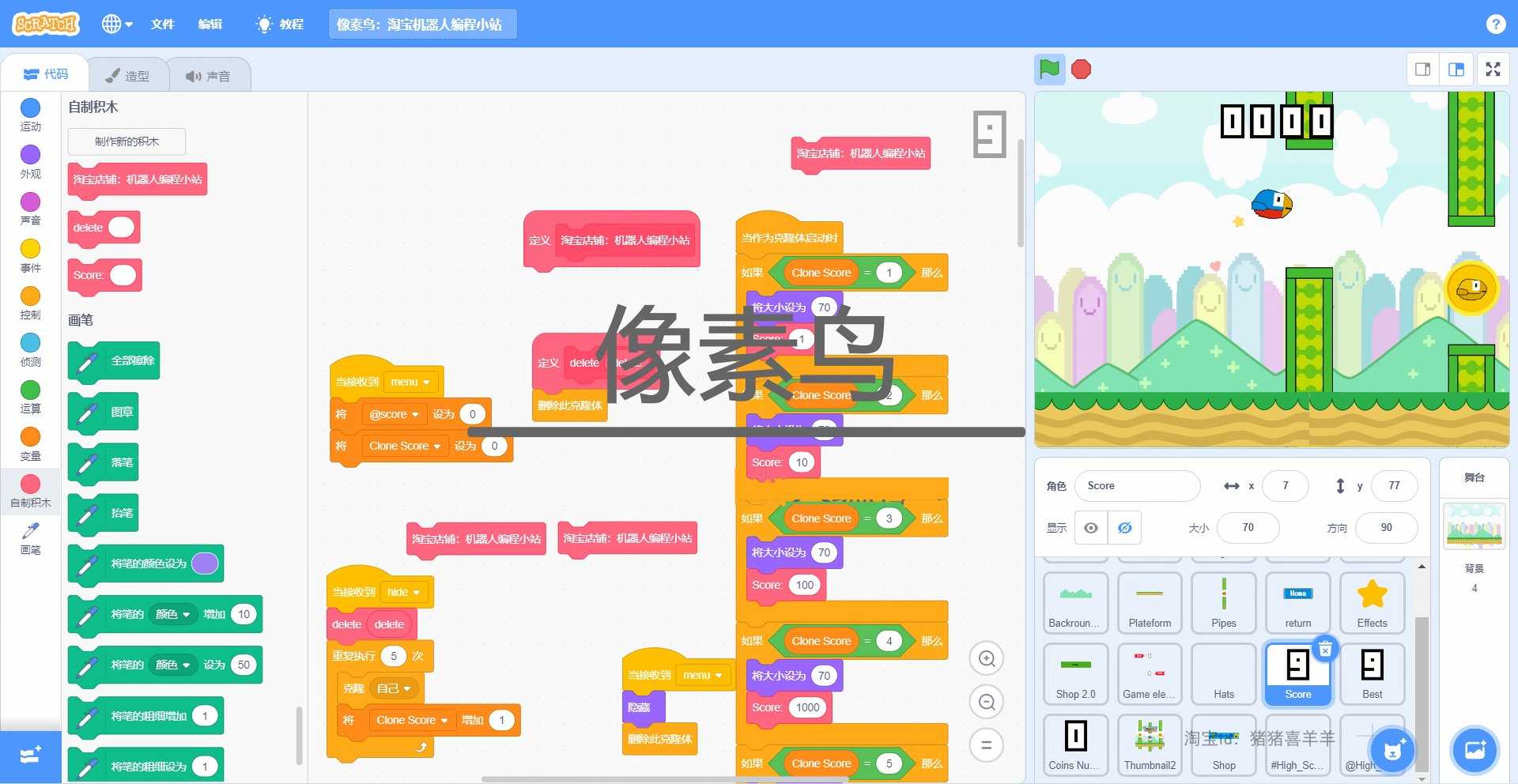The width and height of the screenshot is (1518, 784).
Task: Select the 运动 block category
Action: pyautogui.click(x=30, y=115)
